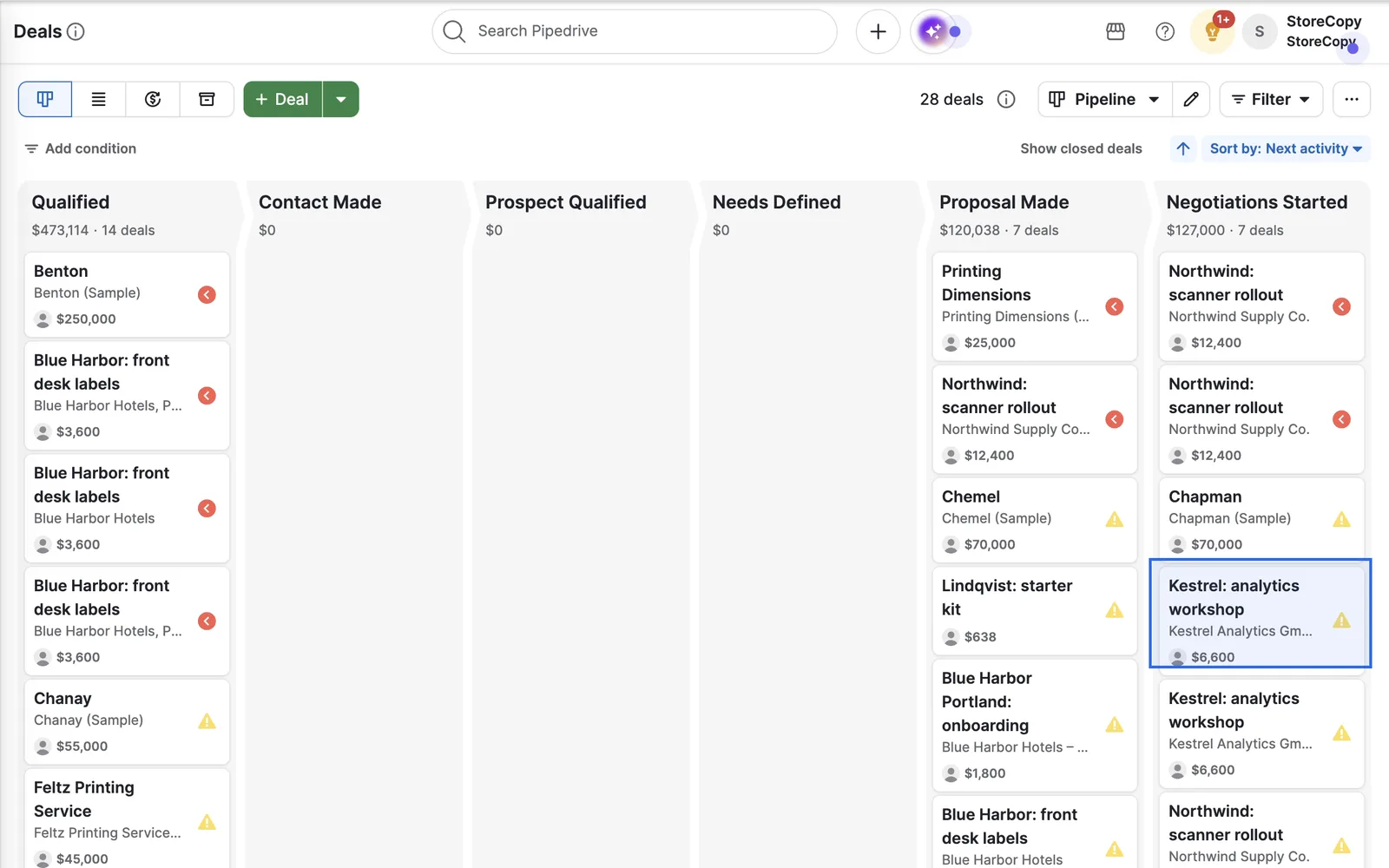Edit pipeline with the pencil icon

(1191, 99)
